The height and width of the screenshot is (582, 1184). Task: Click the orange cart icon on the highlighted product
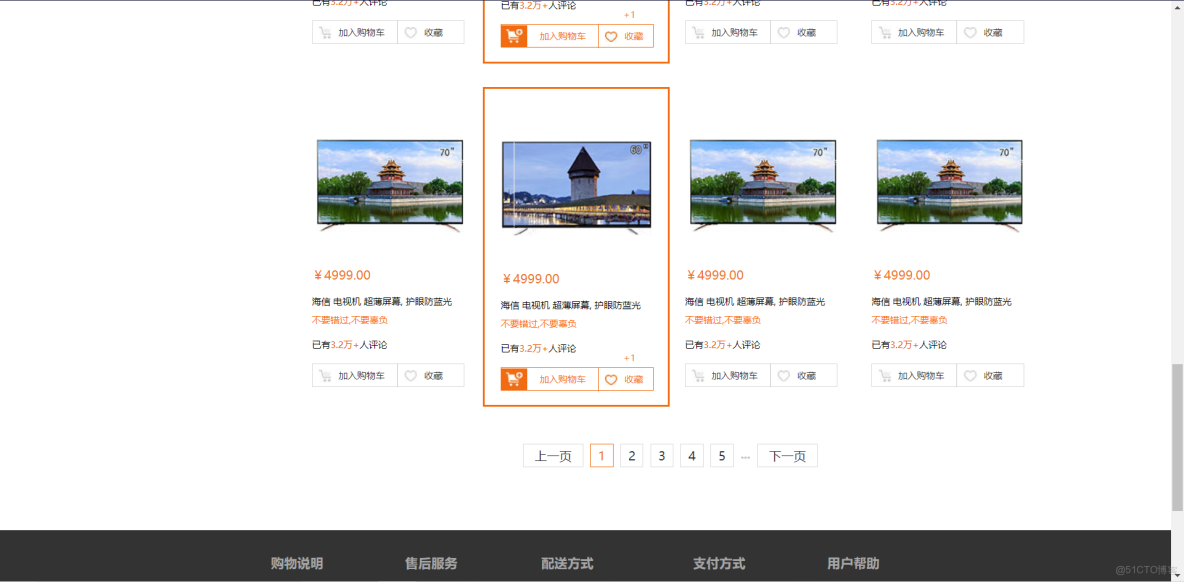click(513, 379)
